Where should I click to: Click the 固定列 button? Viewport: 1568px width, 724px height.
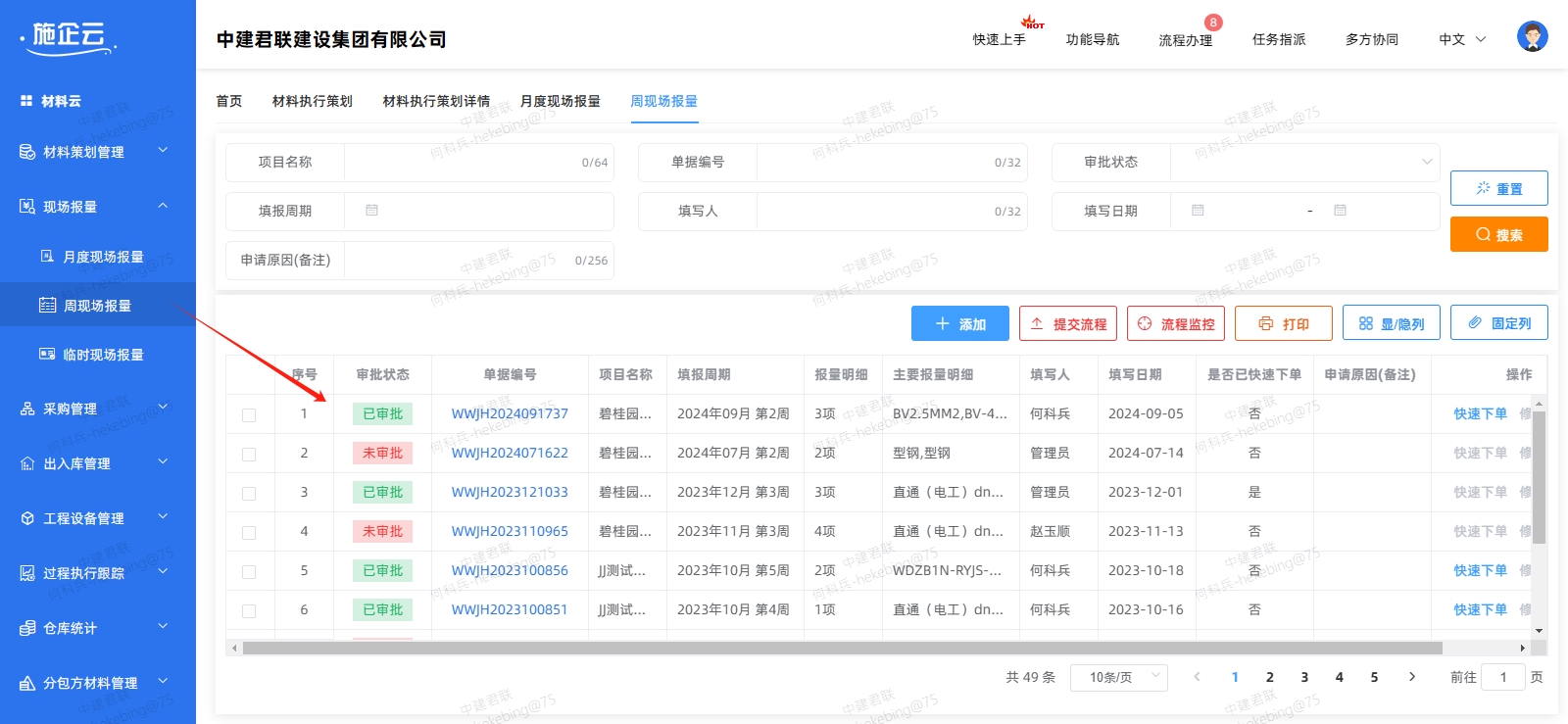tap(1499, 323)
